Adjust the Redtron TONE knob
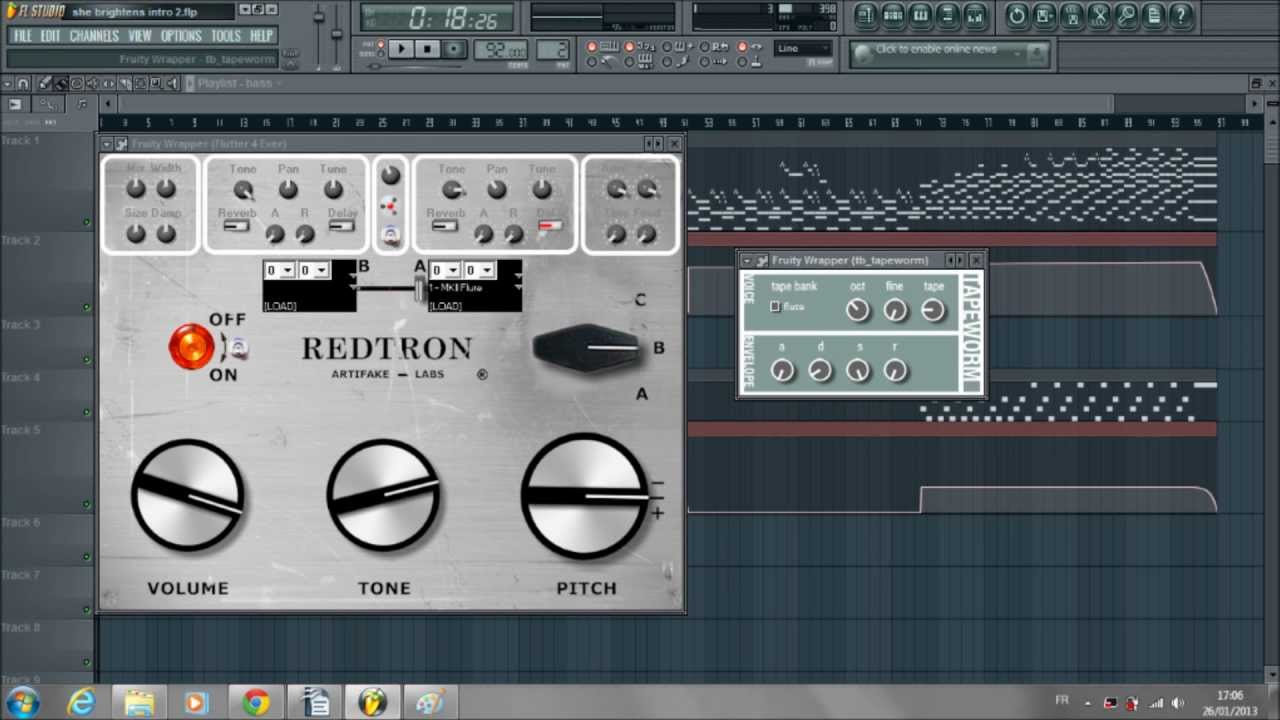The height and width of the screenshot is (720, 1280). (383, 494)
